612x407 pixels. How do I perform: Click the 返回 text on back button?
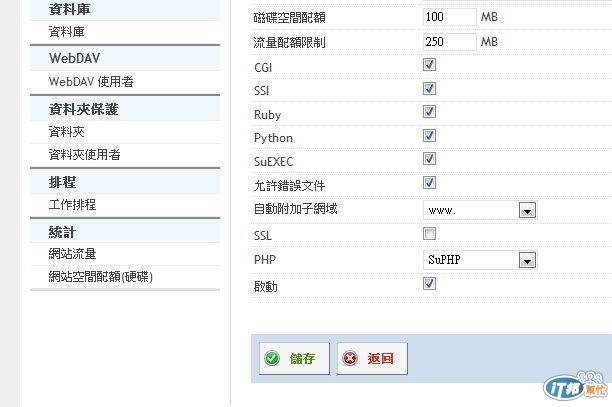pos(381,359)
